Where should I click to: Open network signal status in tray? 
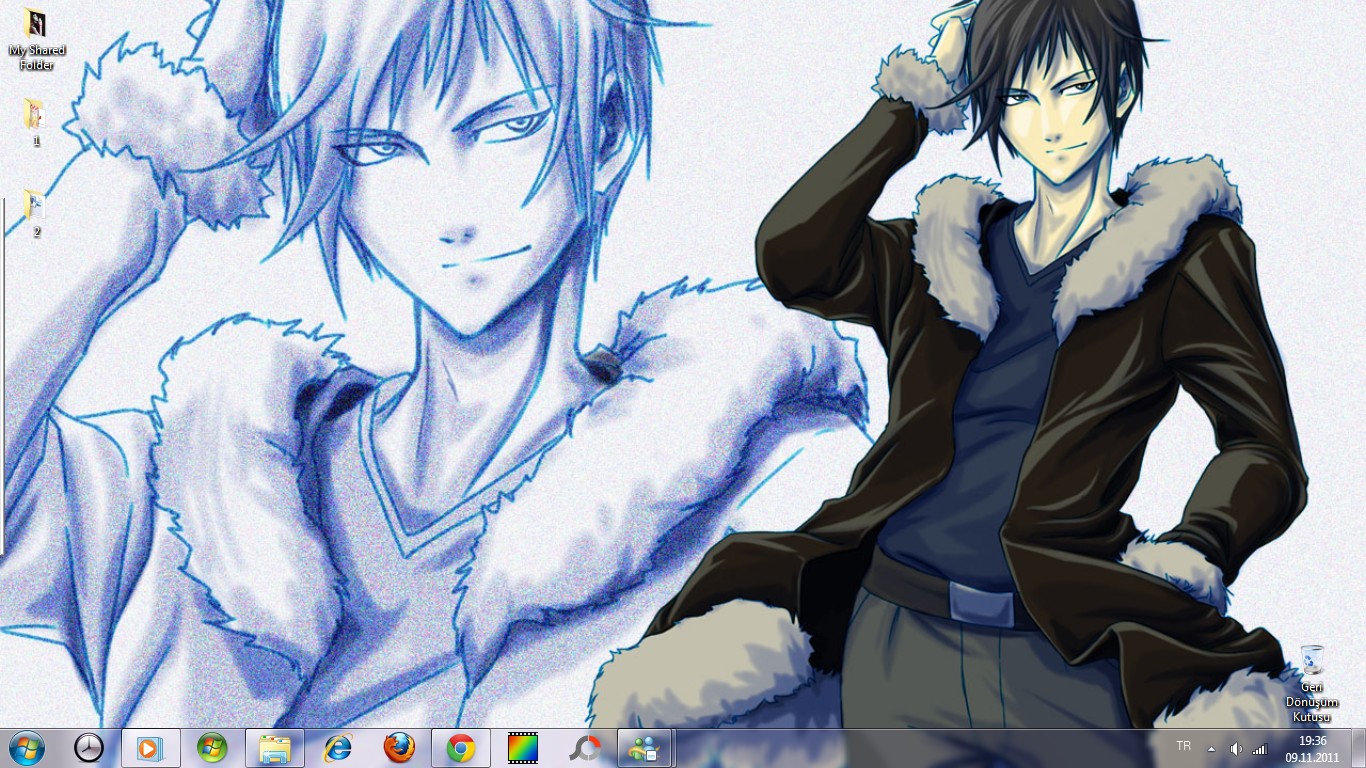coord(1259,748)
